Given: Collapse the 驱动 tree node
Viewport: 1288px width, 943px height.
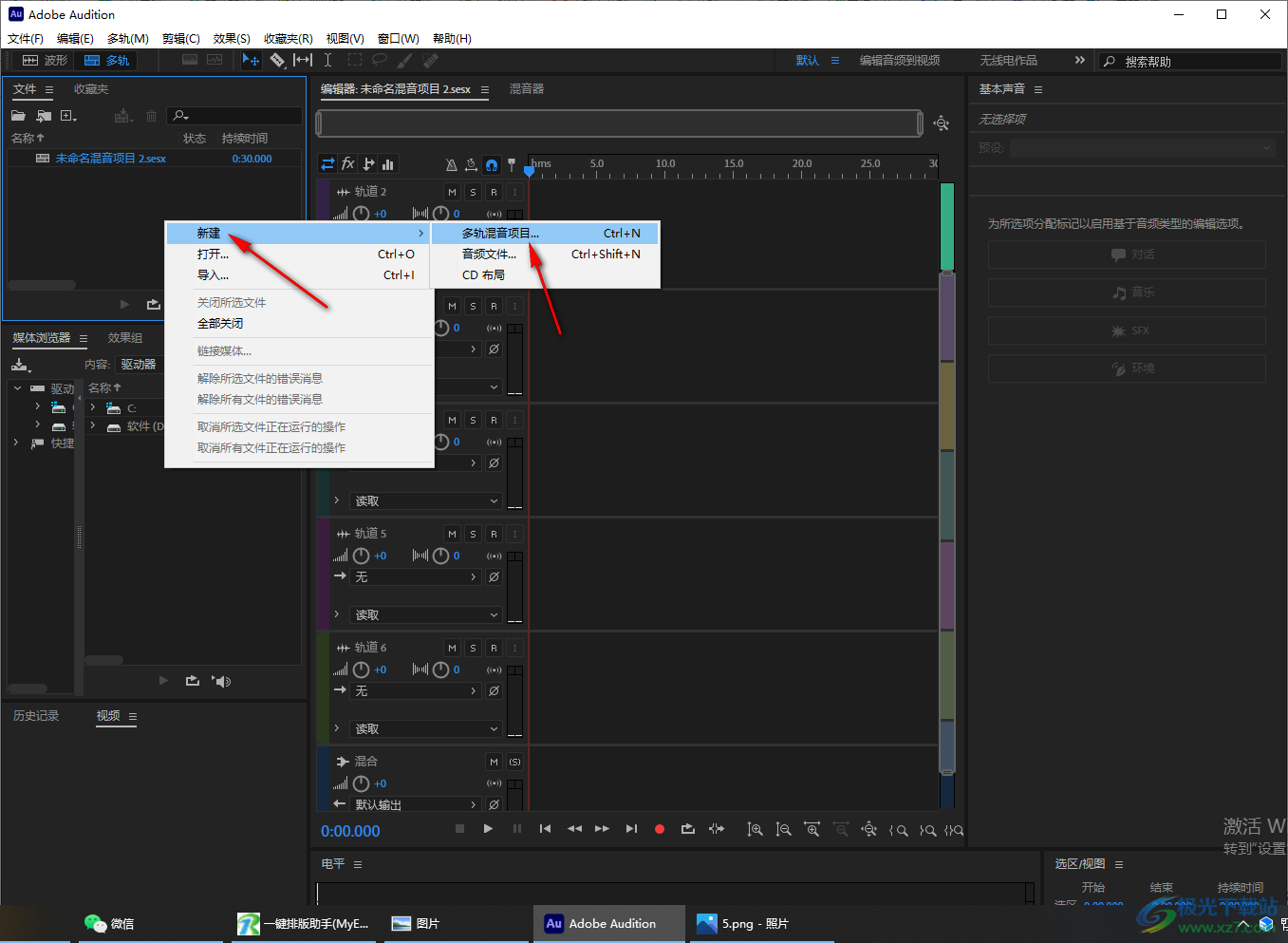Looking at the screenshot, I should (x=17, y=387).
